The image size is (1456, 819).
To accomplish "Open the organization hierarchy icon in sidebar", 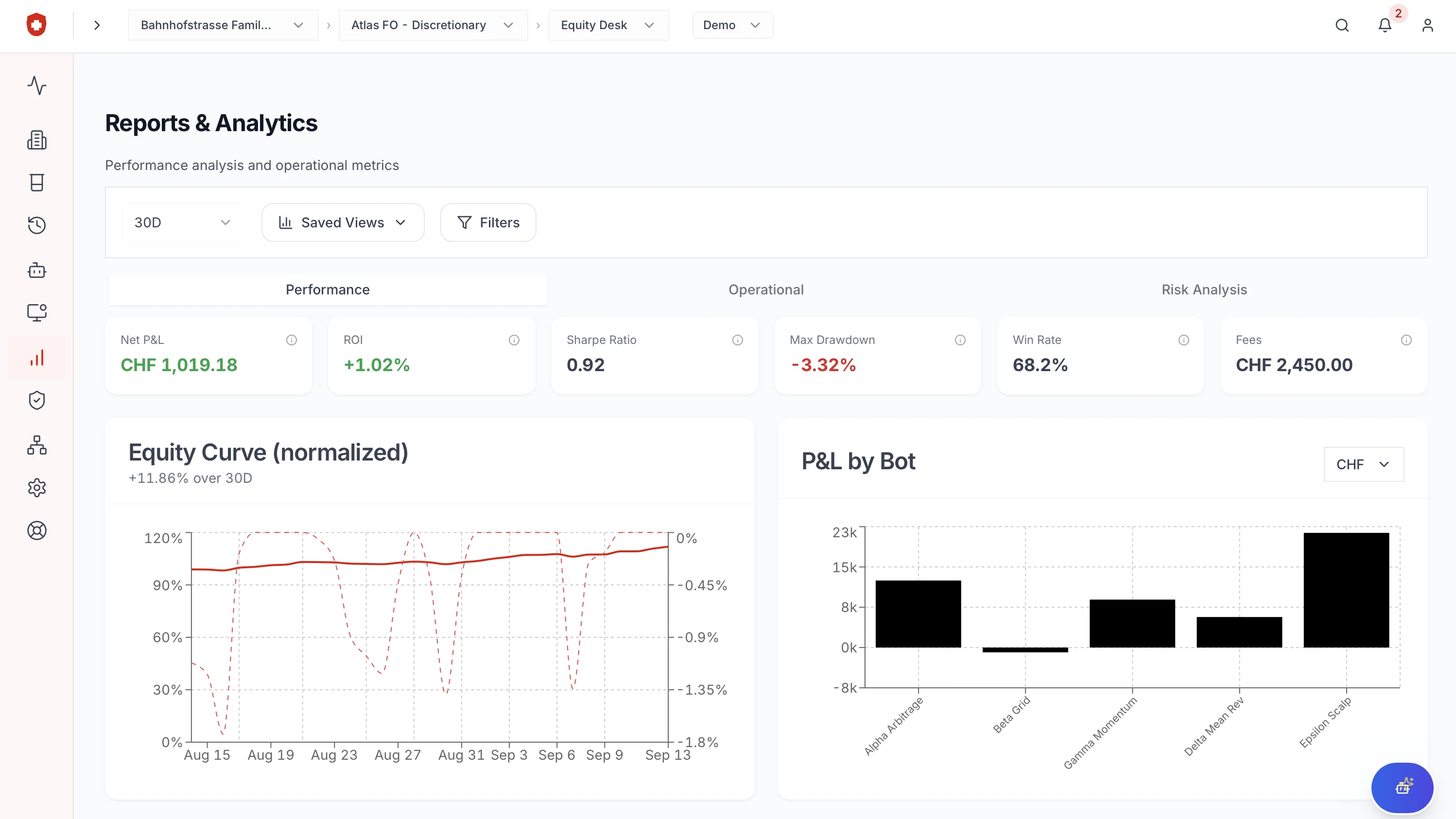I will click(37, 445).
